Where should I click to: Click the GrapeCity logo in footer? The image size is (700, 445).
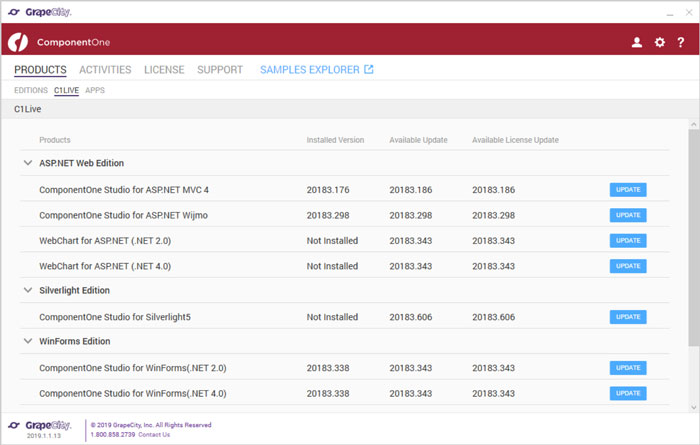point(40,425)
